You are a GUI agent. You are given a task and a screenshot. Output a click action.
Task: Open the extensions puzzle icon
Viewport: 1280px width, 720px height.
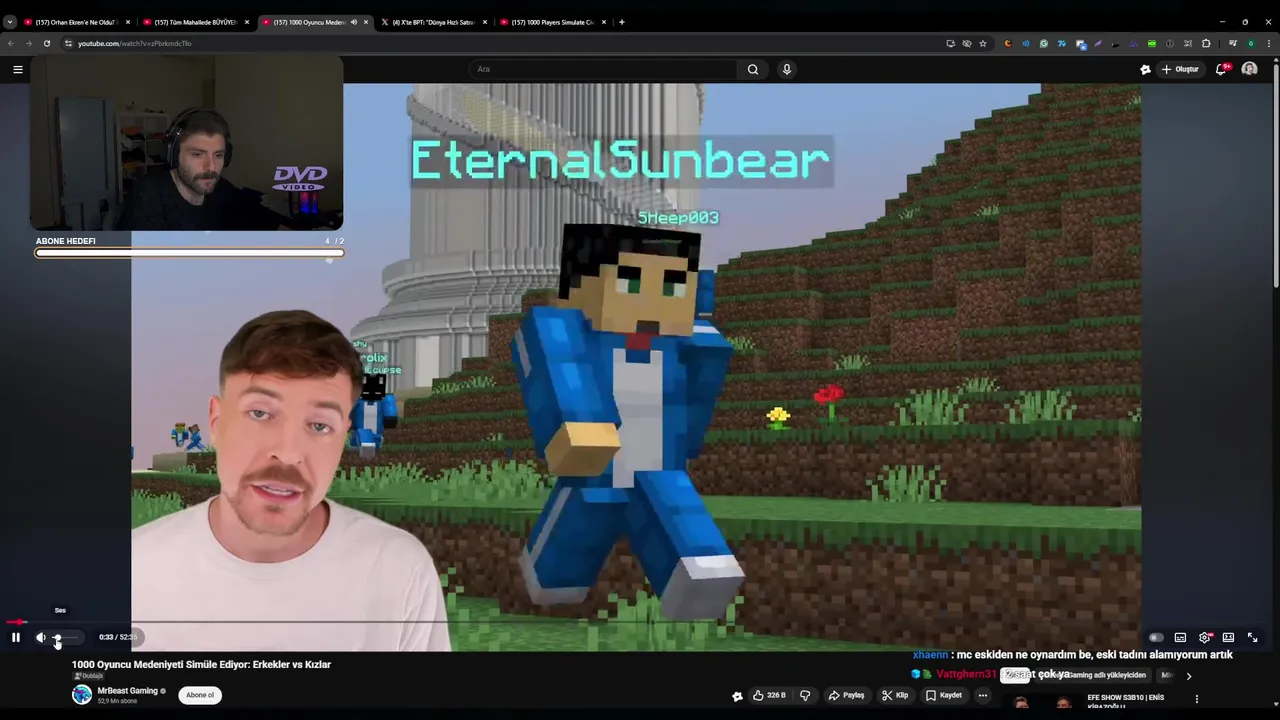tap(1206, 43)
